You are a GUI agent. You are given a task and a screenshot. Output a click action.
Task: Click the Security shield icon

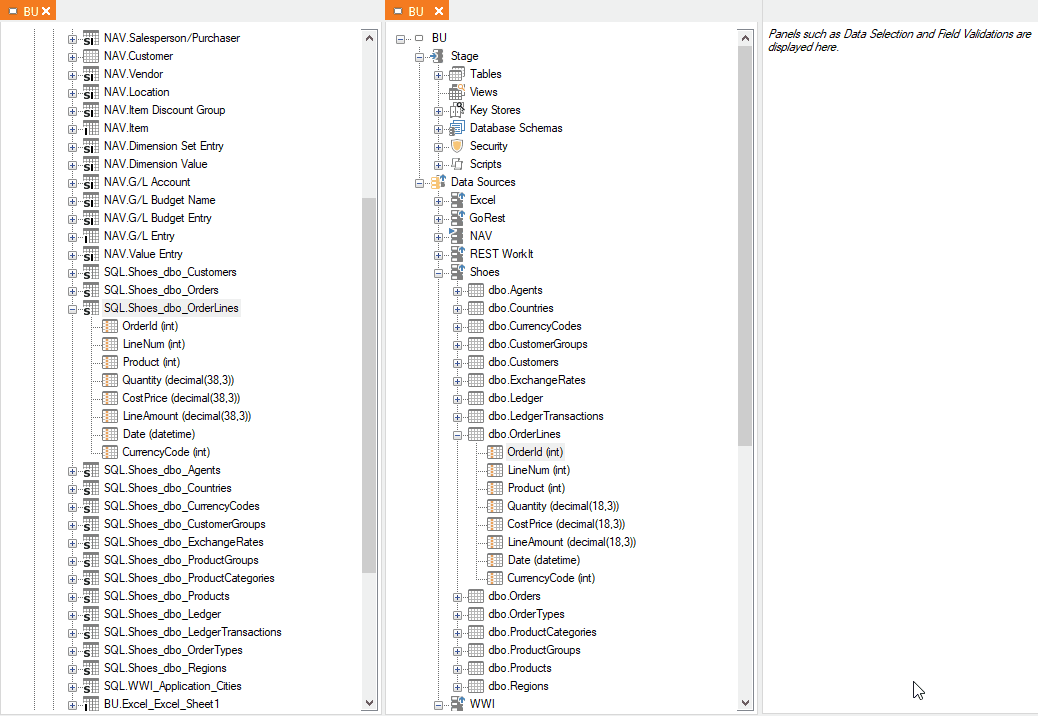457,146
